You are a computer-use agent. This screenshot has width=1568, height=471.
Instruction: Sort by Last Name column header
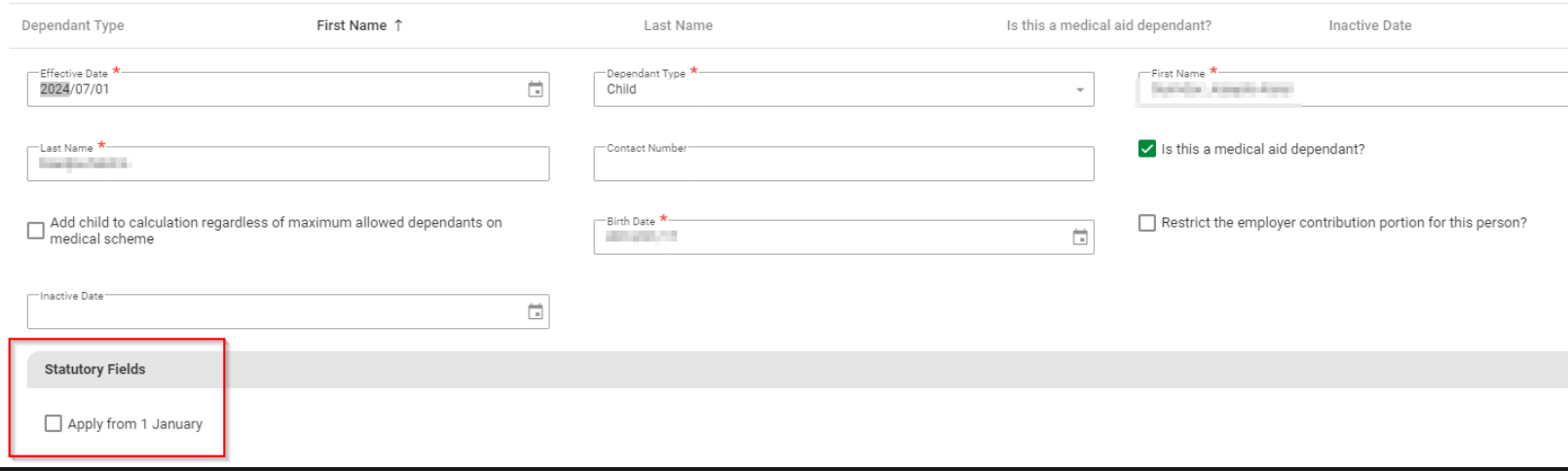[678, 25]
